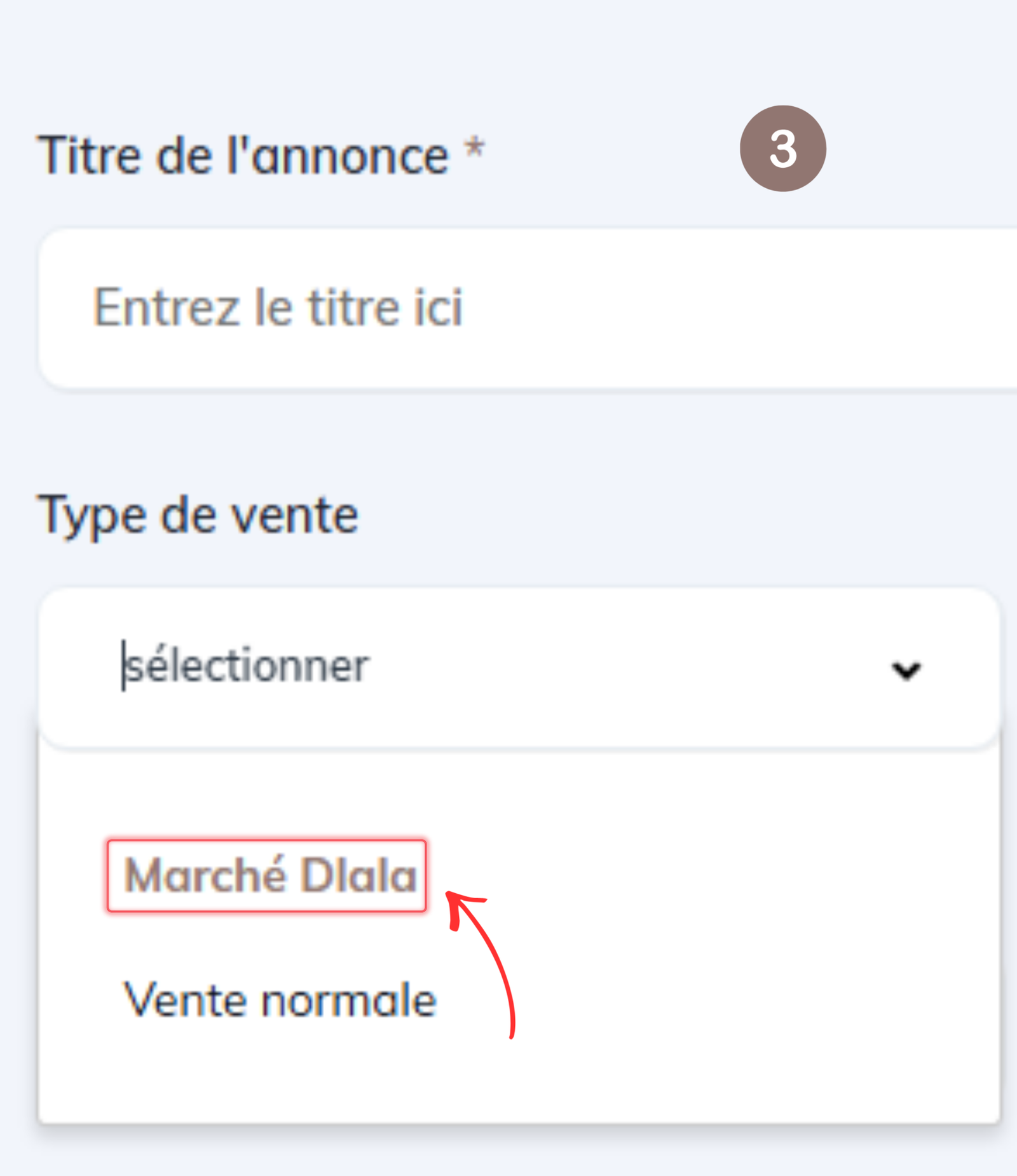The height and width of the screenshot is (1176, 1017).
Task: Click the word Marché in the first option
Action: 205,876
